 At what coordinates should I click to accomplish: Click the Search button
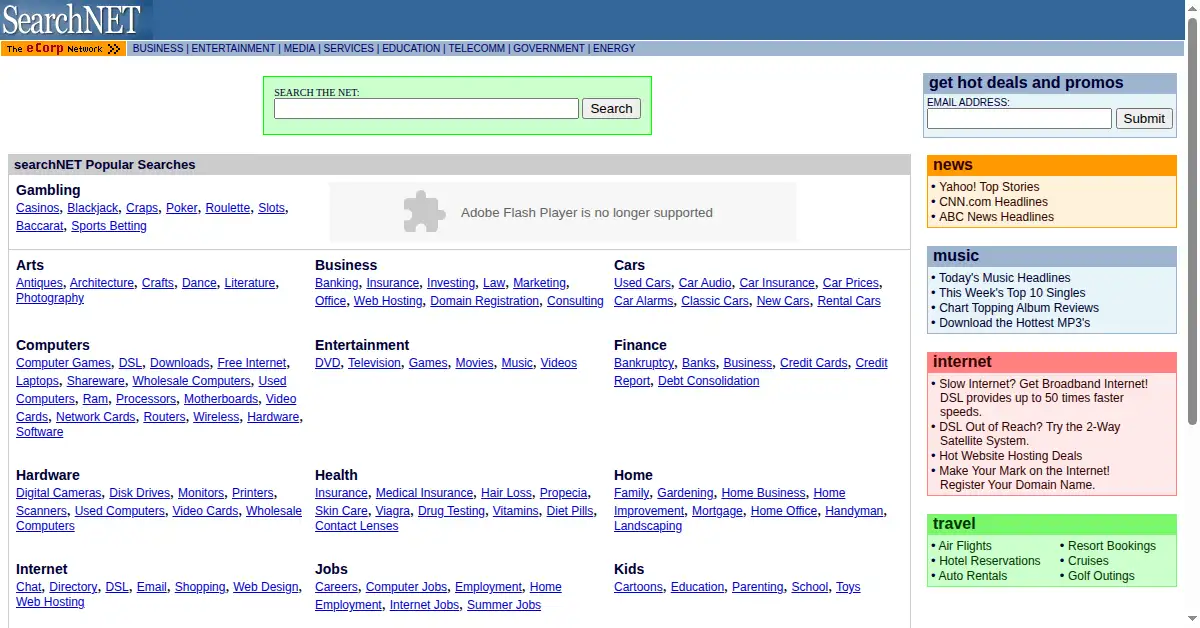pyautogui.click(x=611, y=108)
